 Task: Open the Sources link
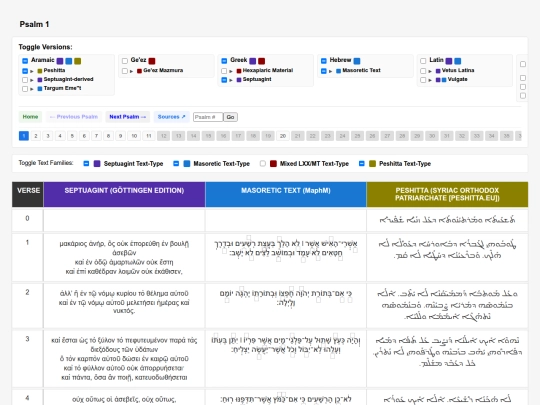tap(172, 117)
